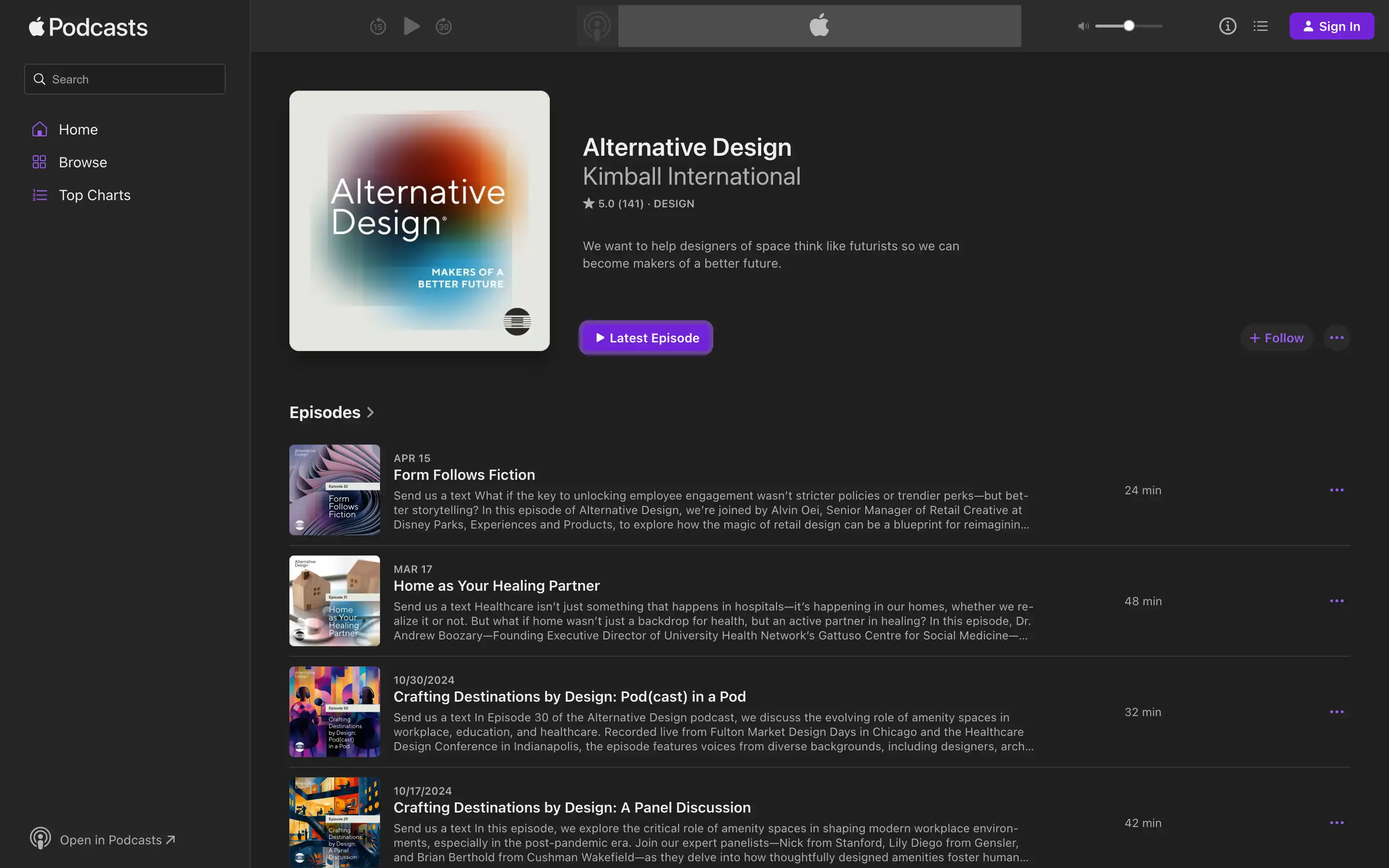Follow the Alternative Design podcast
The height and width of the screenshot is (868, 1389).
(1277, 338)
